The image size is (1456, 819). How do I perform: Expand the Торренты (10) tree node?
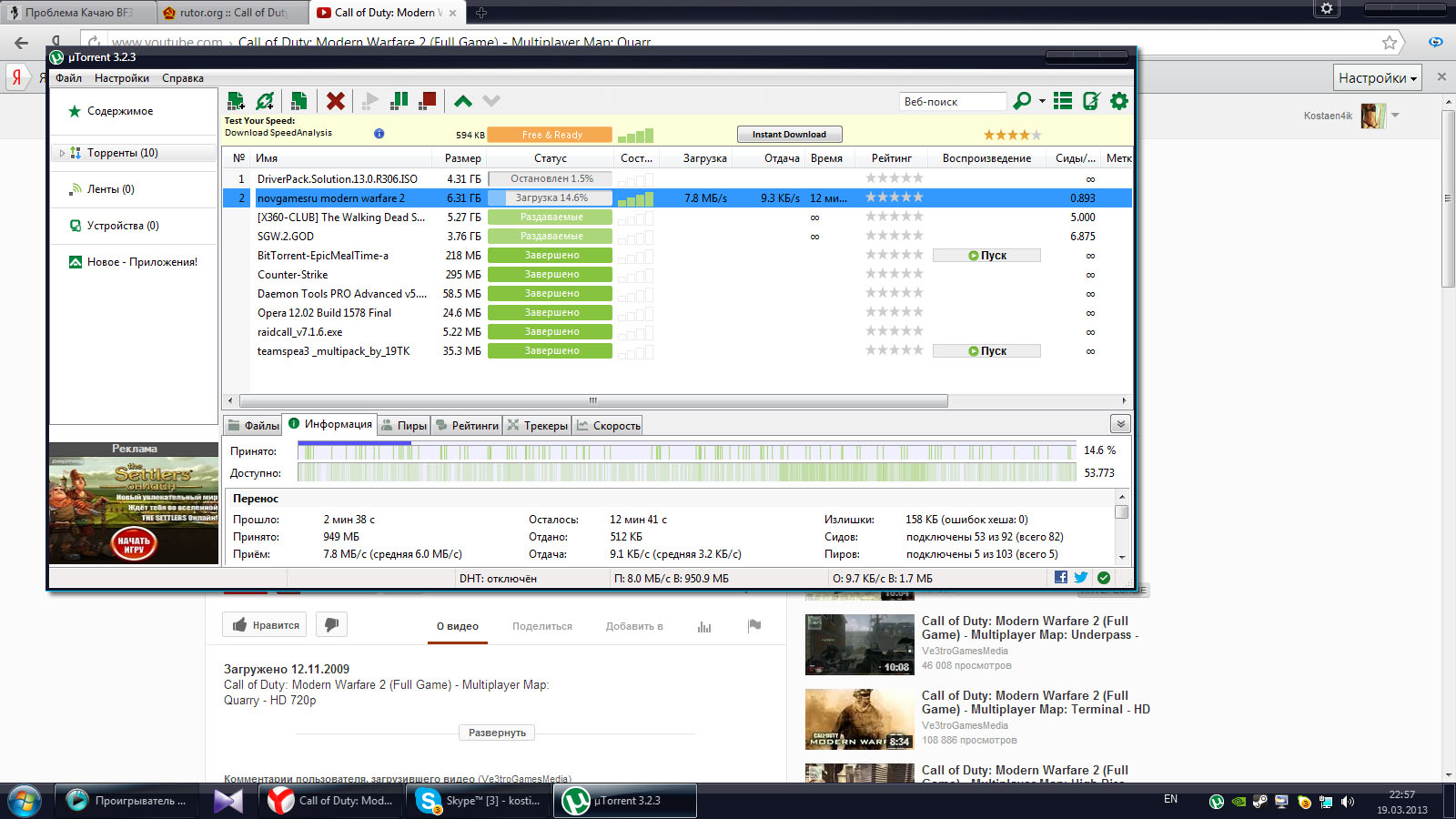(x=62, y=153)
